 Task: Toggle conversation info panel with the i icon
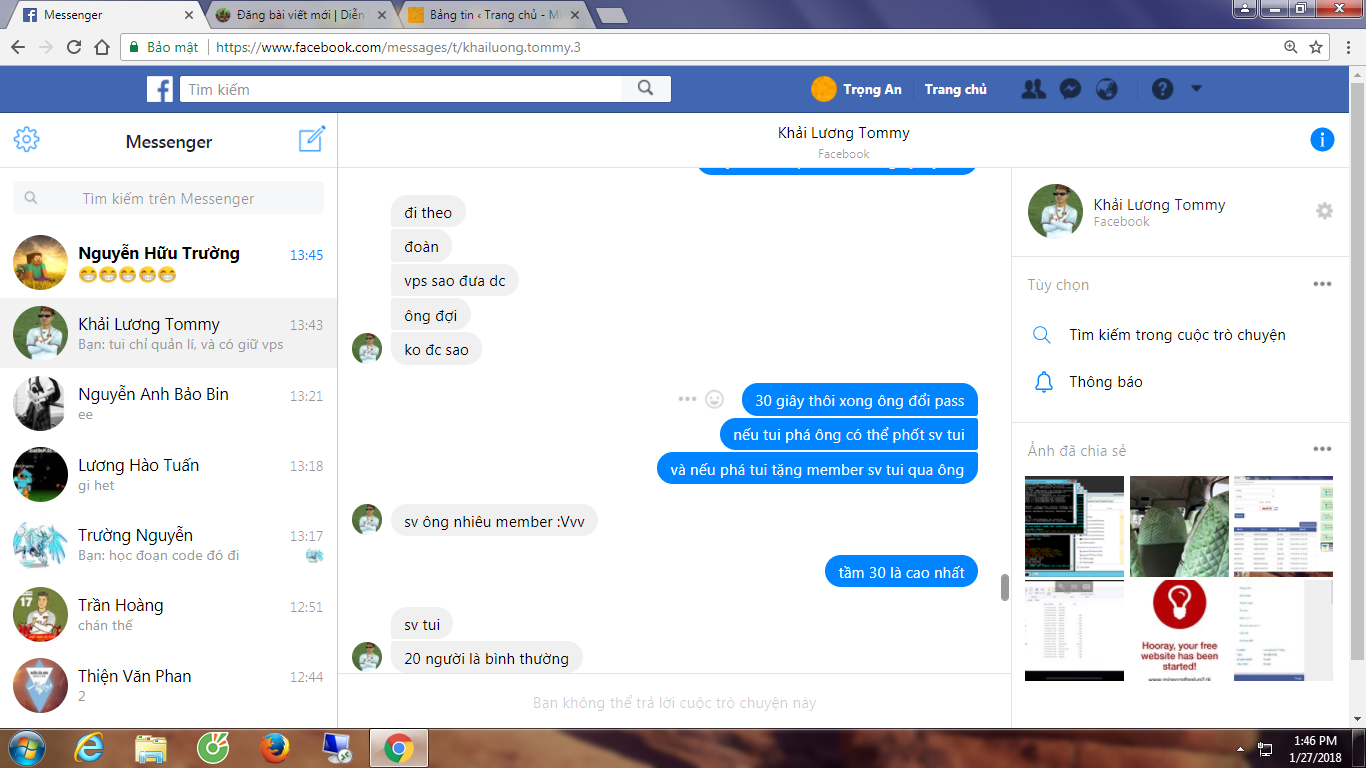1322,140
